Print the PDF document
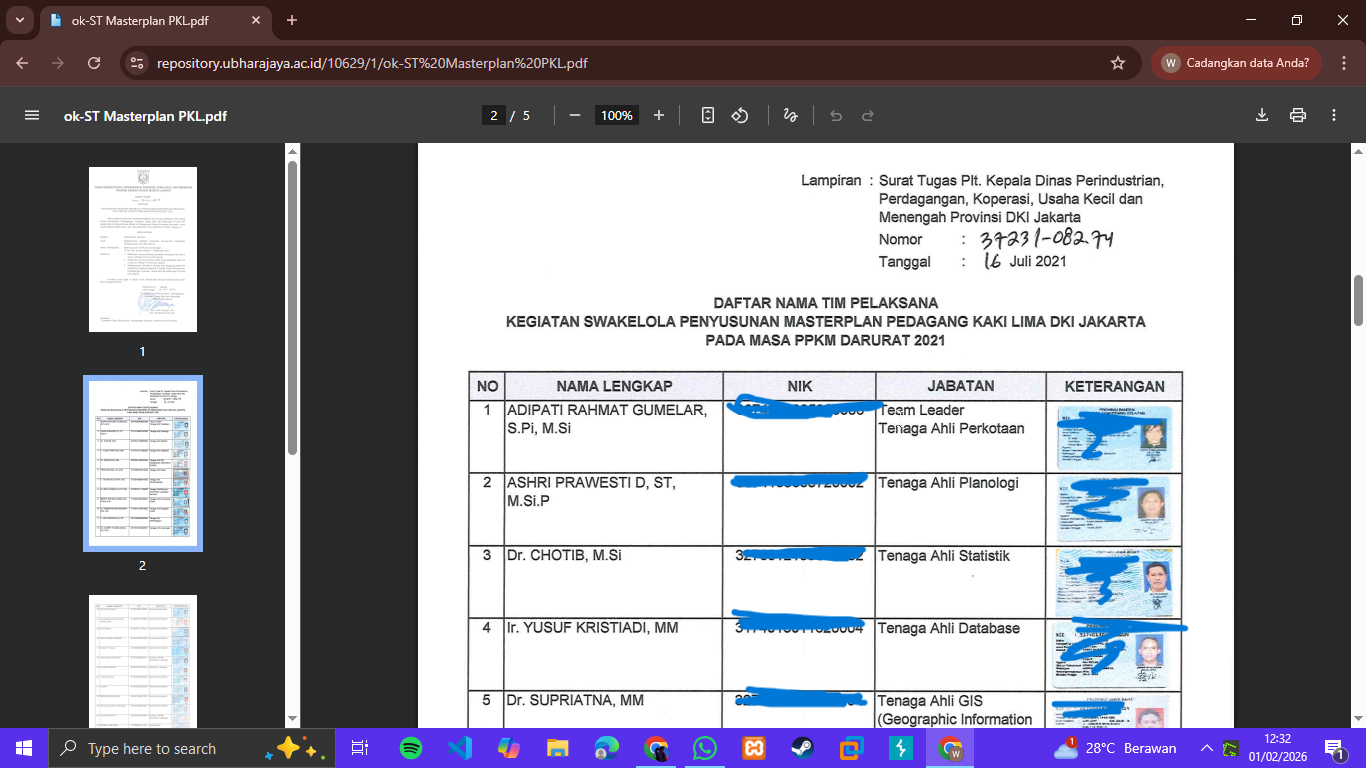This screenshot has width=1366, height=768. [x=1298, y=115]
